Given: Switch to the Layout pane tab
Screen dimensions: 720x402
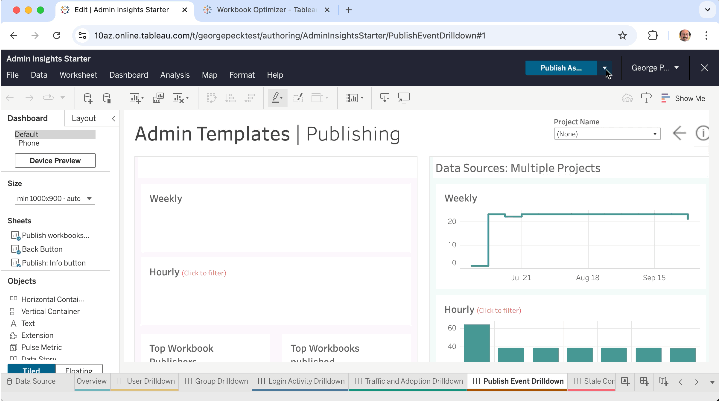Looking at the screenshot, I should pyautogui.click(x=84, y=119).
